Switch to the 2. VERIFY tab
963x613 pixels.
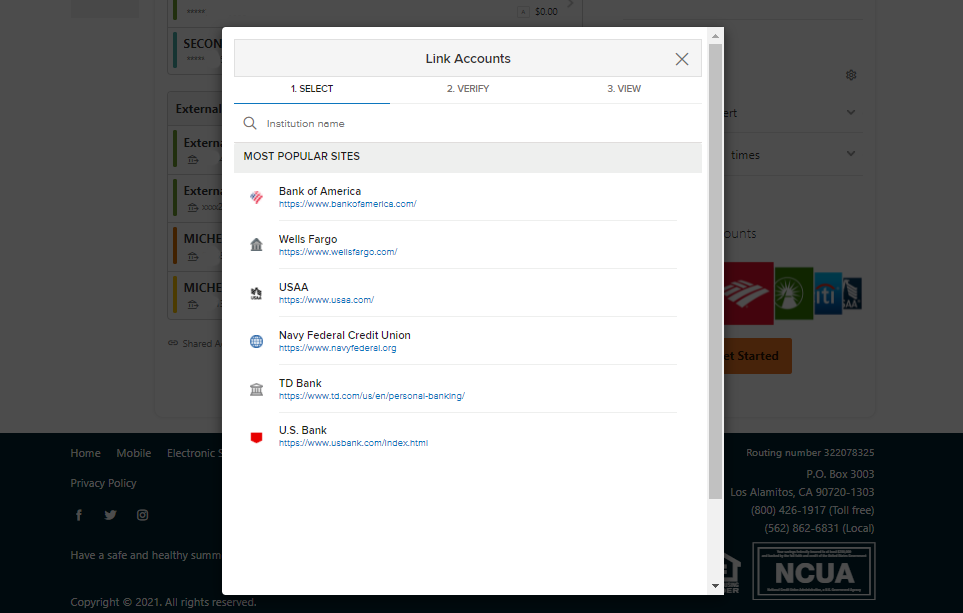pos(468,89)
